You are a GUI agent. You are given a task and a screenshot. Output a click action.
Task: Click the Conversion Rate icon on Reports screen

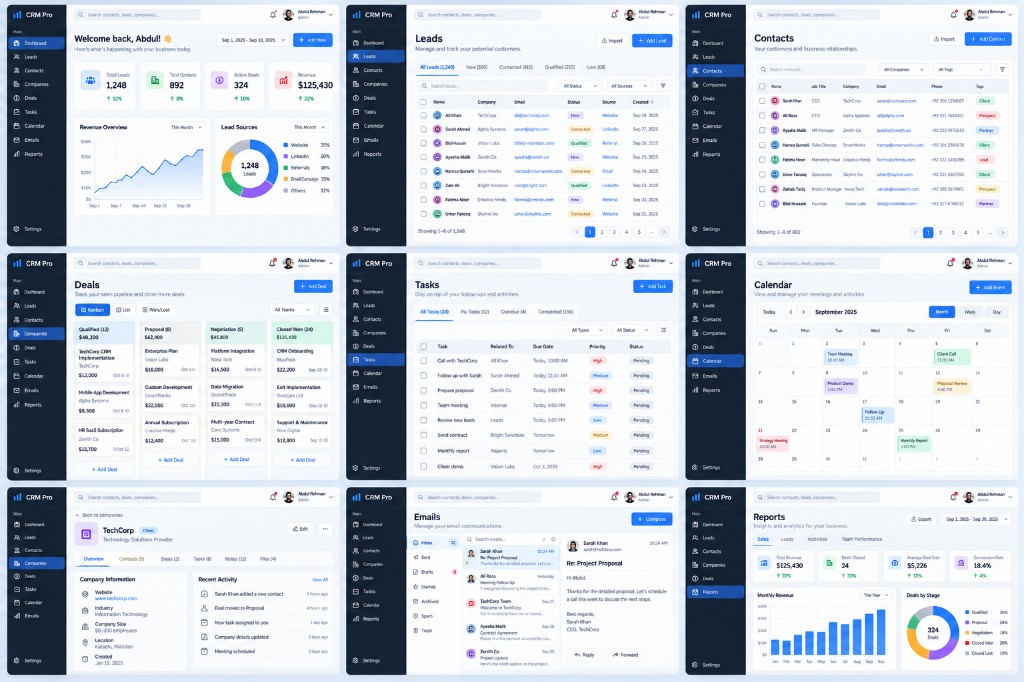[961, 562]
